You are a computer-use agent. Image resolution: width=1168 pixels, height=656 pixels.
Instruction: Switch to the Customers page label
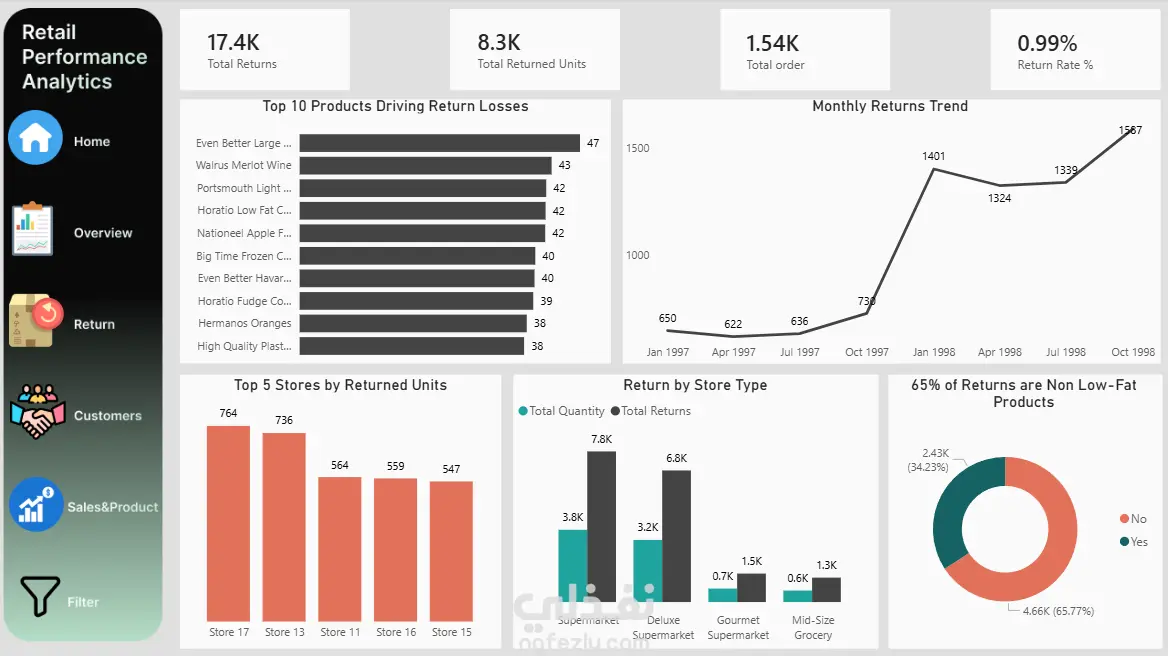[x=107, y=415]
